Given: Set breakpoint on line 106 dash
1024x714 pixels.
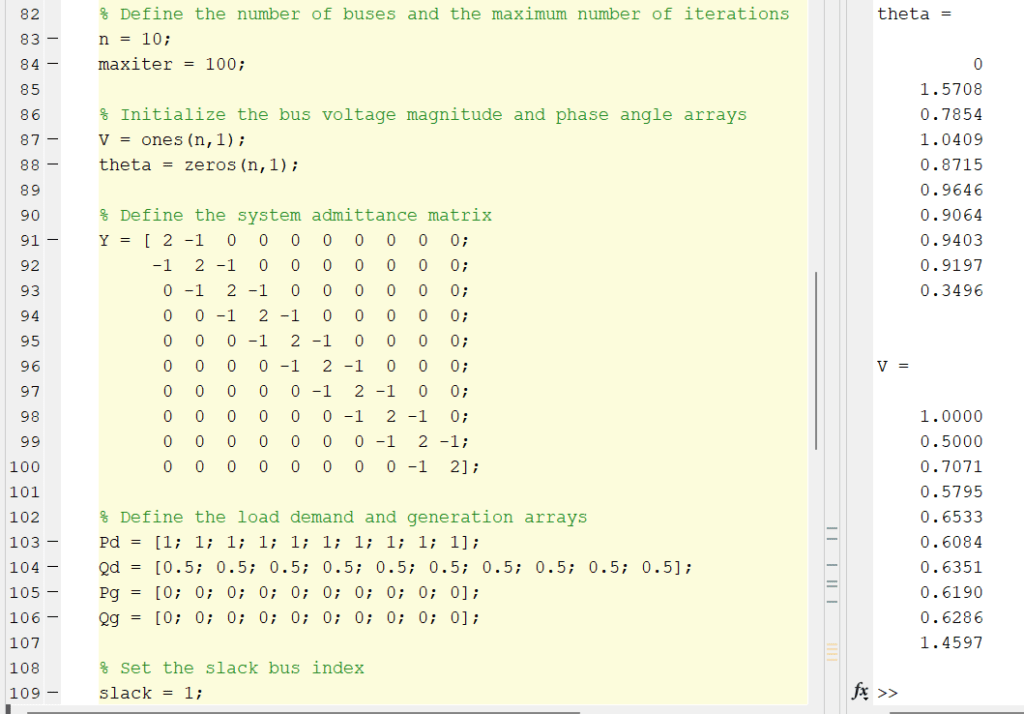Looking at the screenshot, I should [52, 617].
